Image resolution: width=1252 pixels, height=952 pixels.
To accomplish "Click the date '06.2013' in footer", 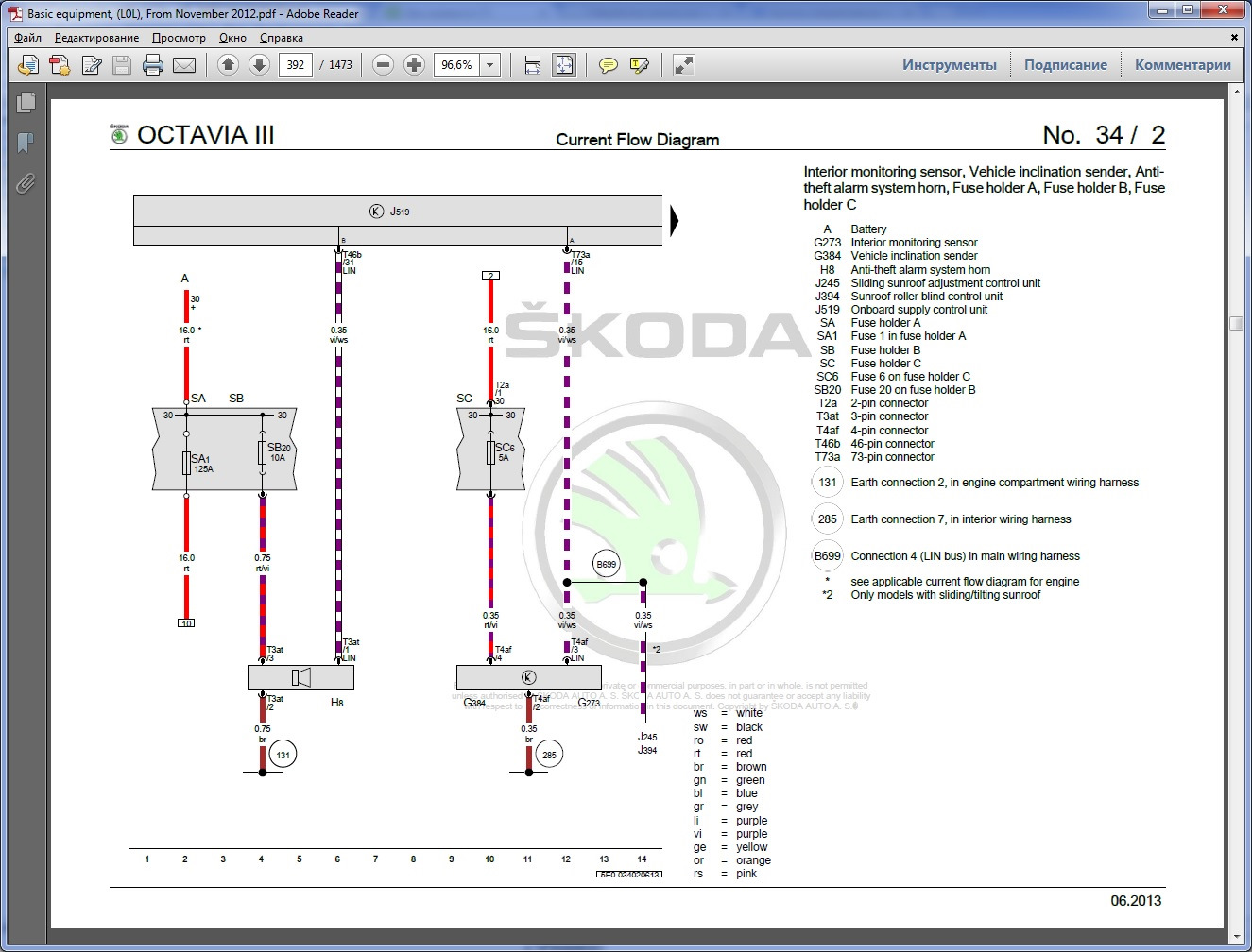I will 1136,901.
